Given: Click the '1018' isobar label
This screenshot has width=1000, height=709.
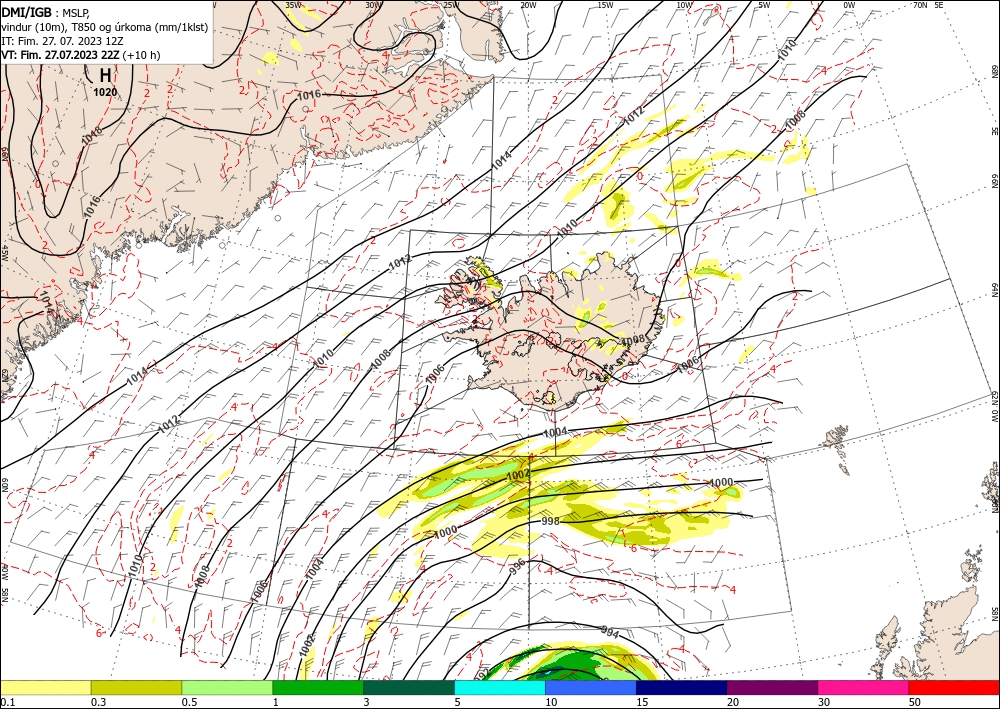Looking at the screenshot, I should click(92, 136).
